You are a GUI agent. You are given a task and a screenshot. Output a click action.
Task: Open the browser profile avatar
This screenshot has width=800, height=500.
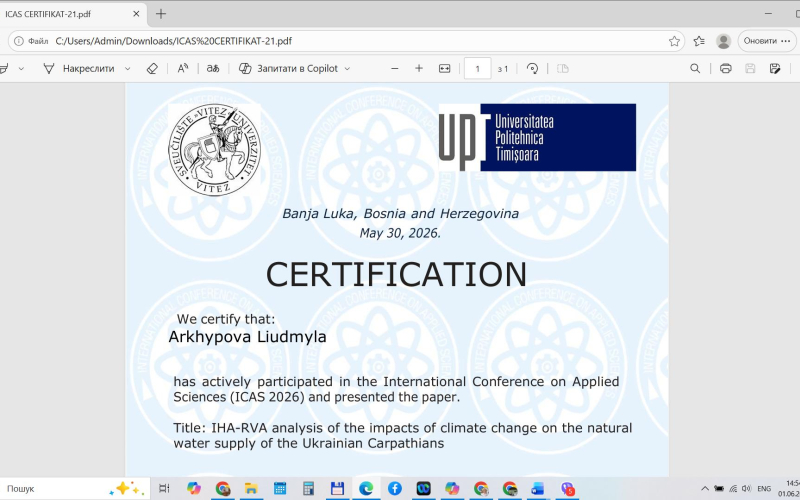[x=723, y=41]
